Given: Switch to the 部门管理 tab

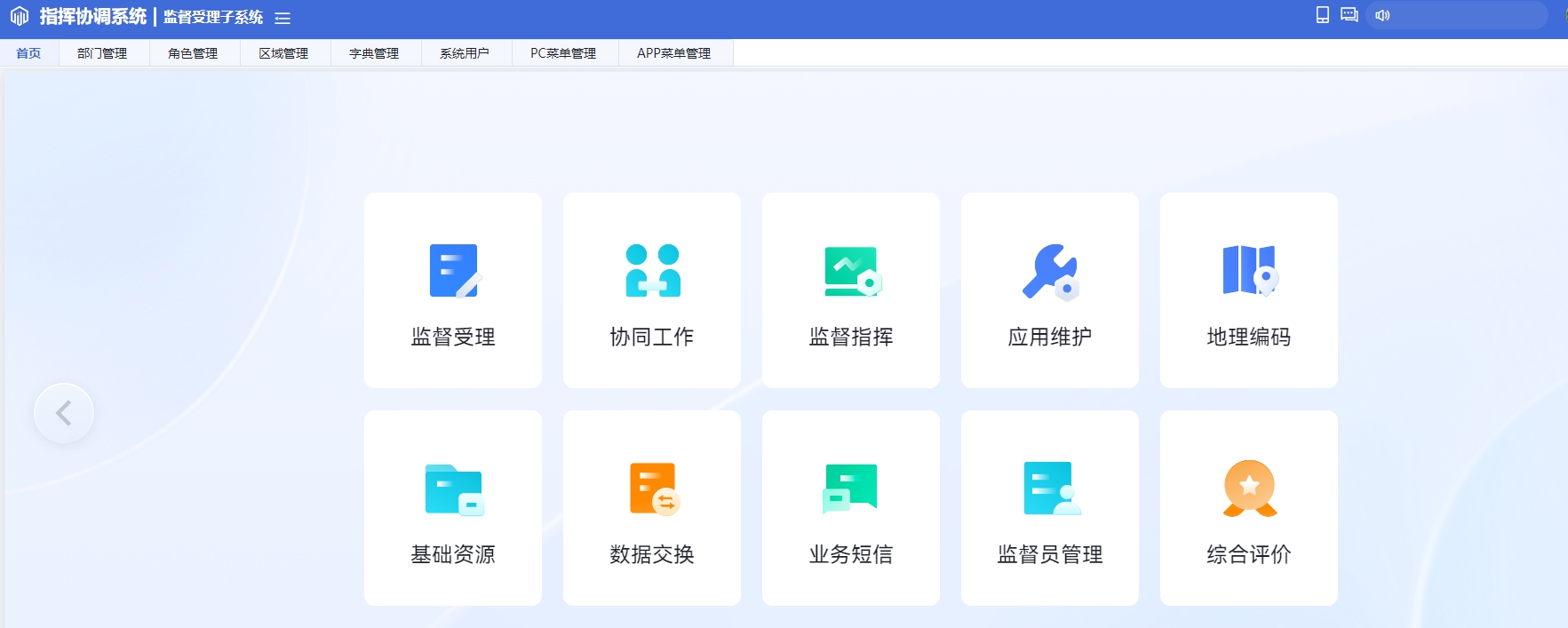Looking at the screenshot, I should [102, 53].
